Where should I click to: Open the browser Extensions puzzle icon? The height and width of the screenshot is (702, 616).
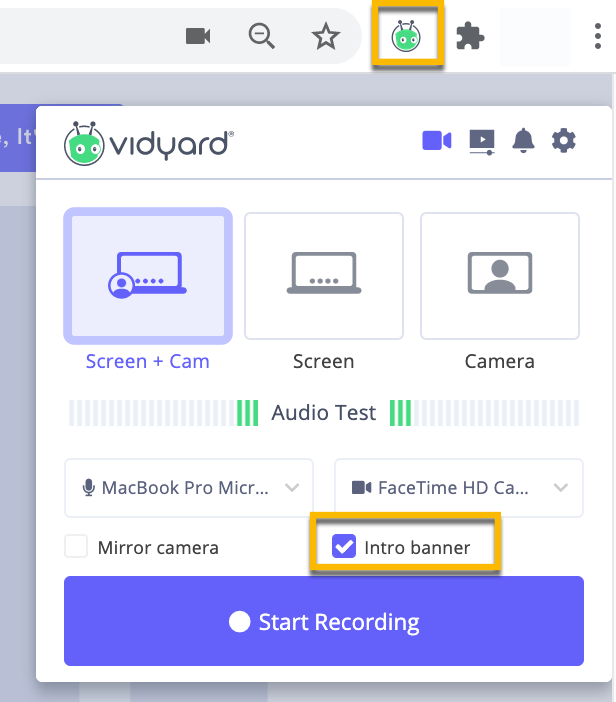click(470, 36)
